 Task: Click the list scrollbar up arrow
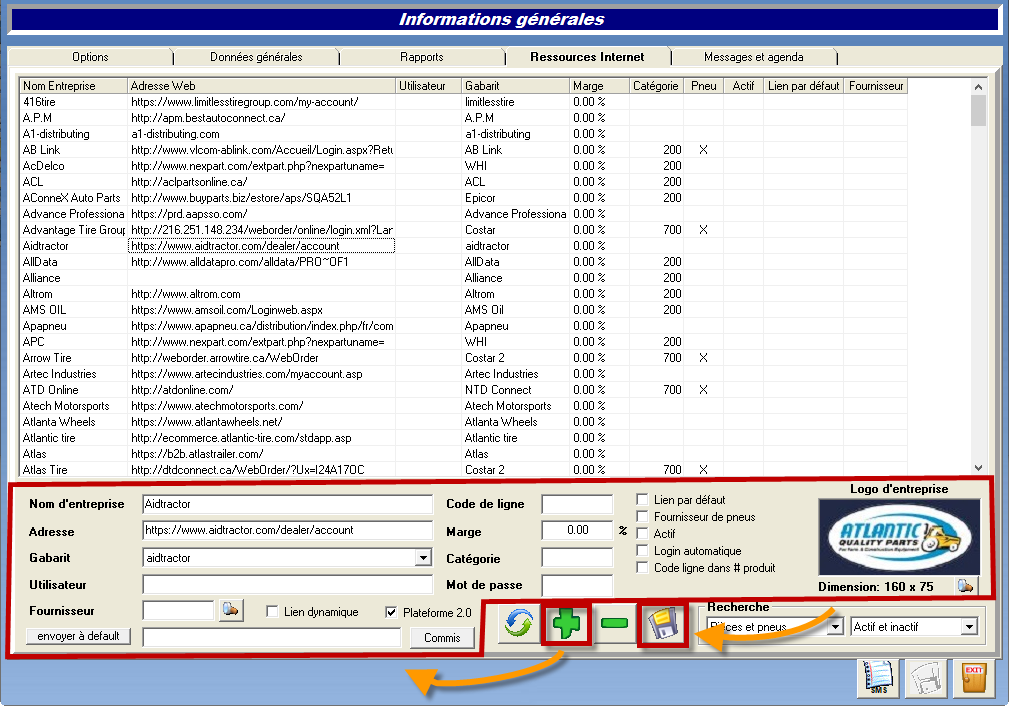(978, 86)
